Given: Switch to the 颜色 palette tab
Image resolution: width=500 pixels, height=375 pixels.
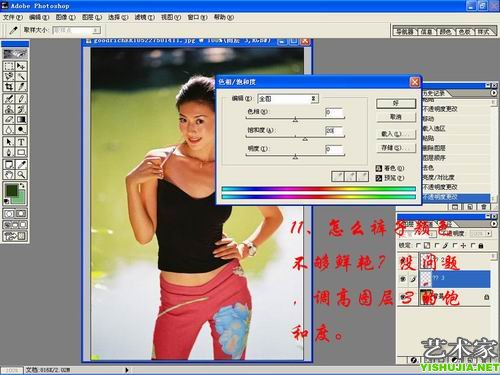Looking at the screenshot, I should coord(445,32).
